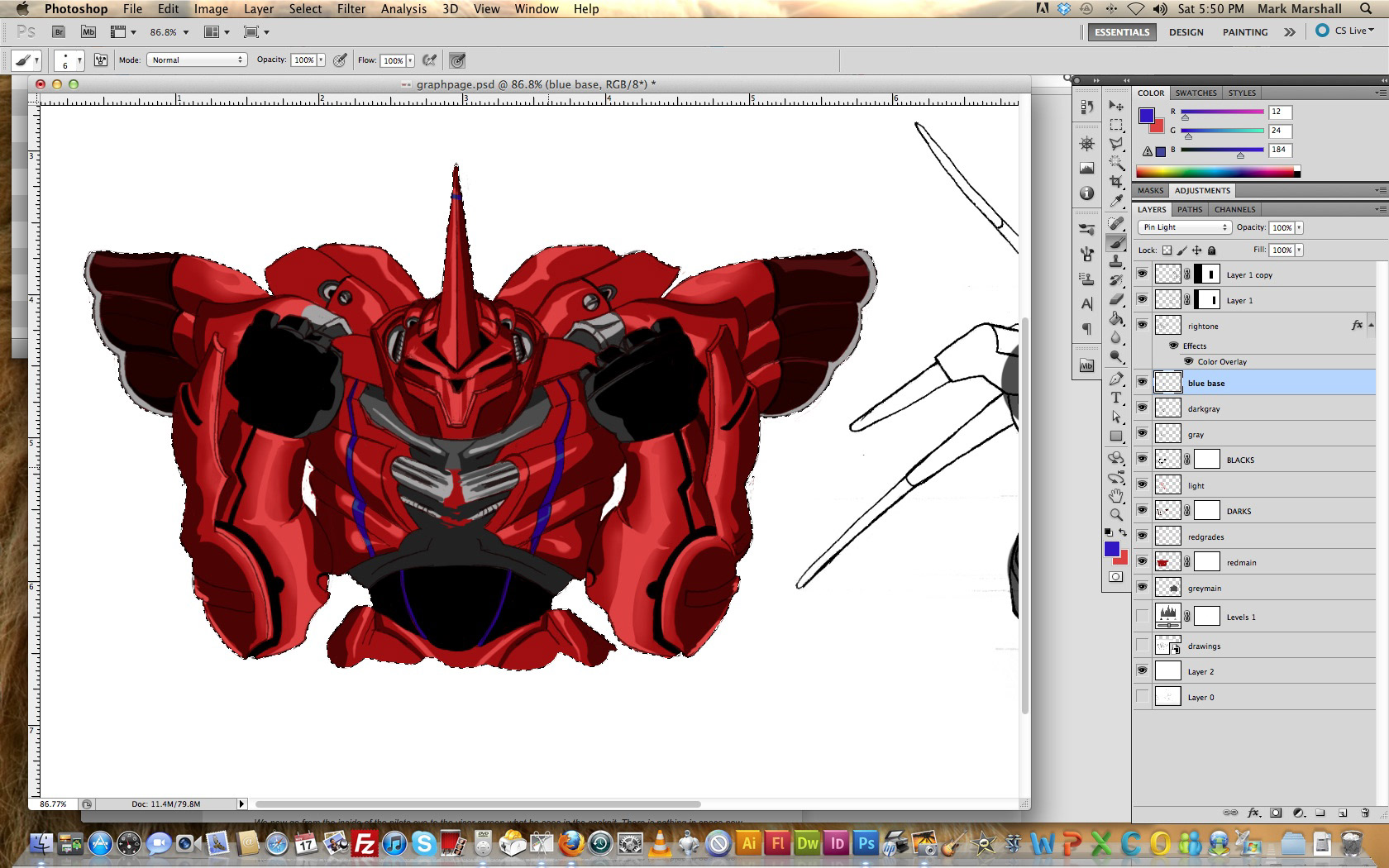Viewport: 1389px width, 868px height.
Task: Select the Move tool
Action: point(1116,106)
